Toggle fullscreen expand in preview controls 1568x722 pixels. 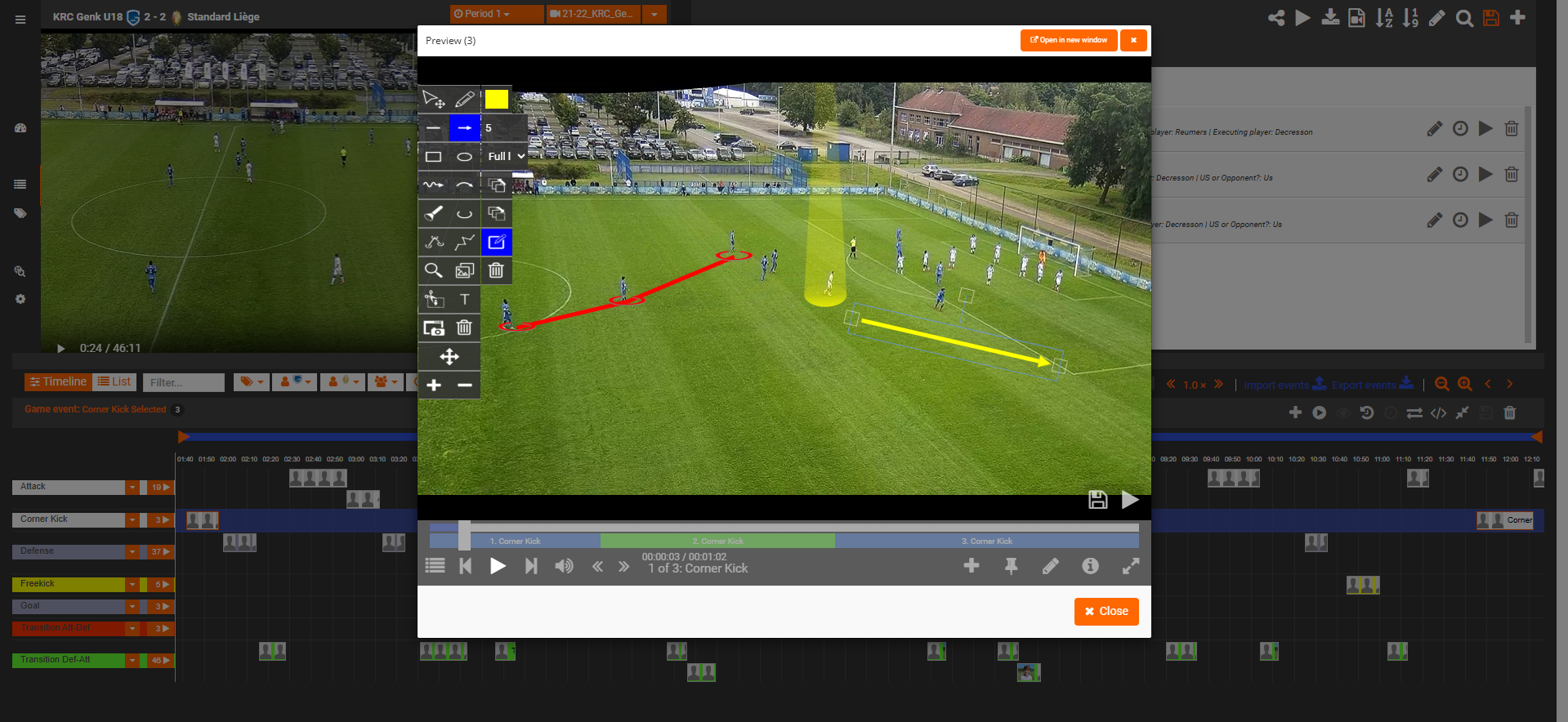pyautogui.click(x=1130, y=566)
